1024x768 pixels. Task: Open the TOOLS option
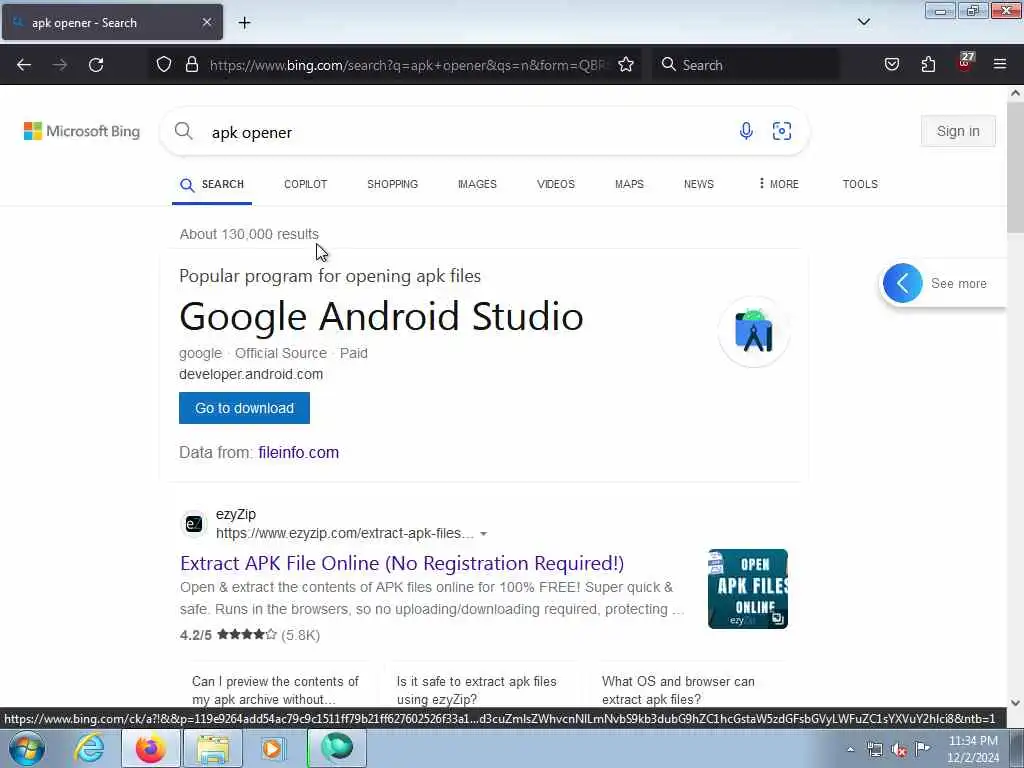point(860,184)
